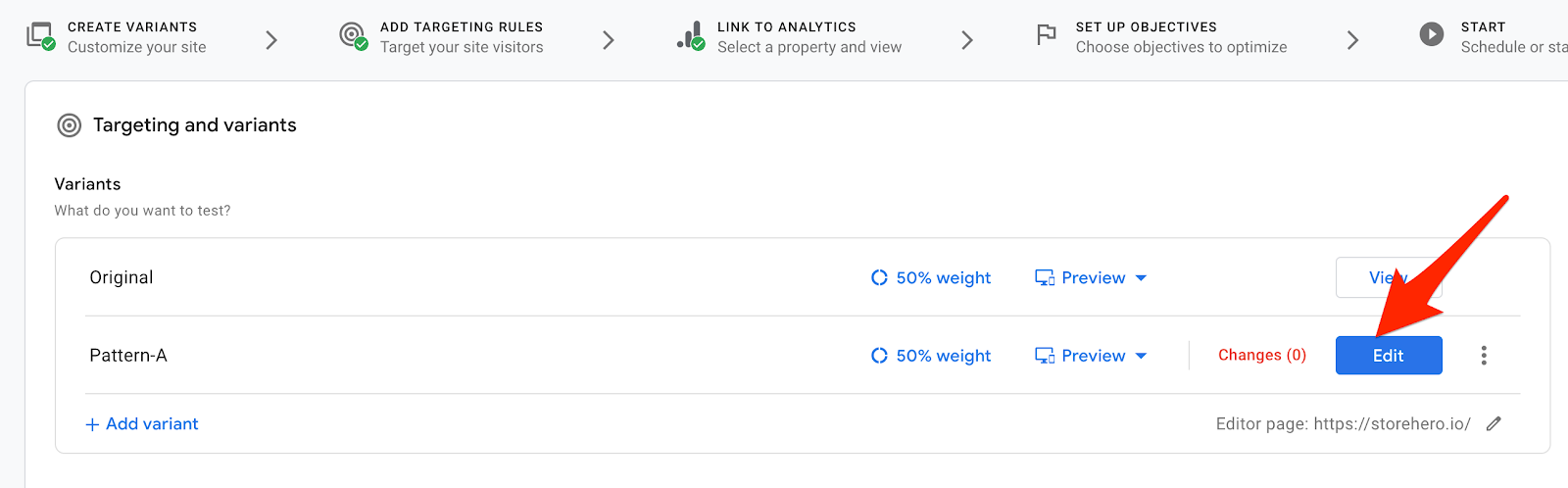Screen dimensions: 1568x488
Task: Expand the Preview dropdown for Original
Action: (1091, 277)
